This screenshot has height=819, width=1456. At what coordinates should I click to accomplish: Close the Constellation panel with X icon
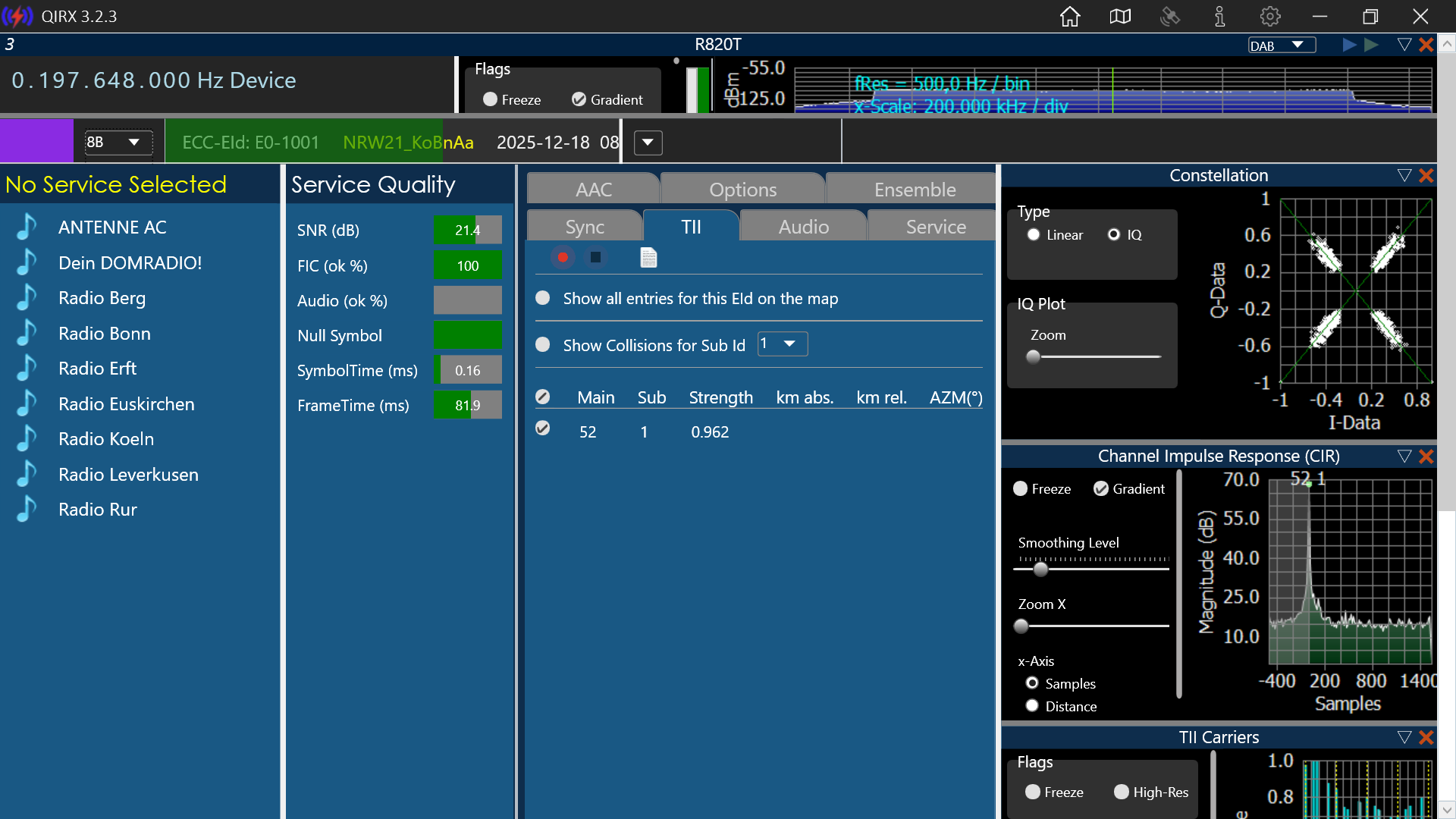click(x=1426, y=176)
